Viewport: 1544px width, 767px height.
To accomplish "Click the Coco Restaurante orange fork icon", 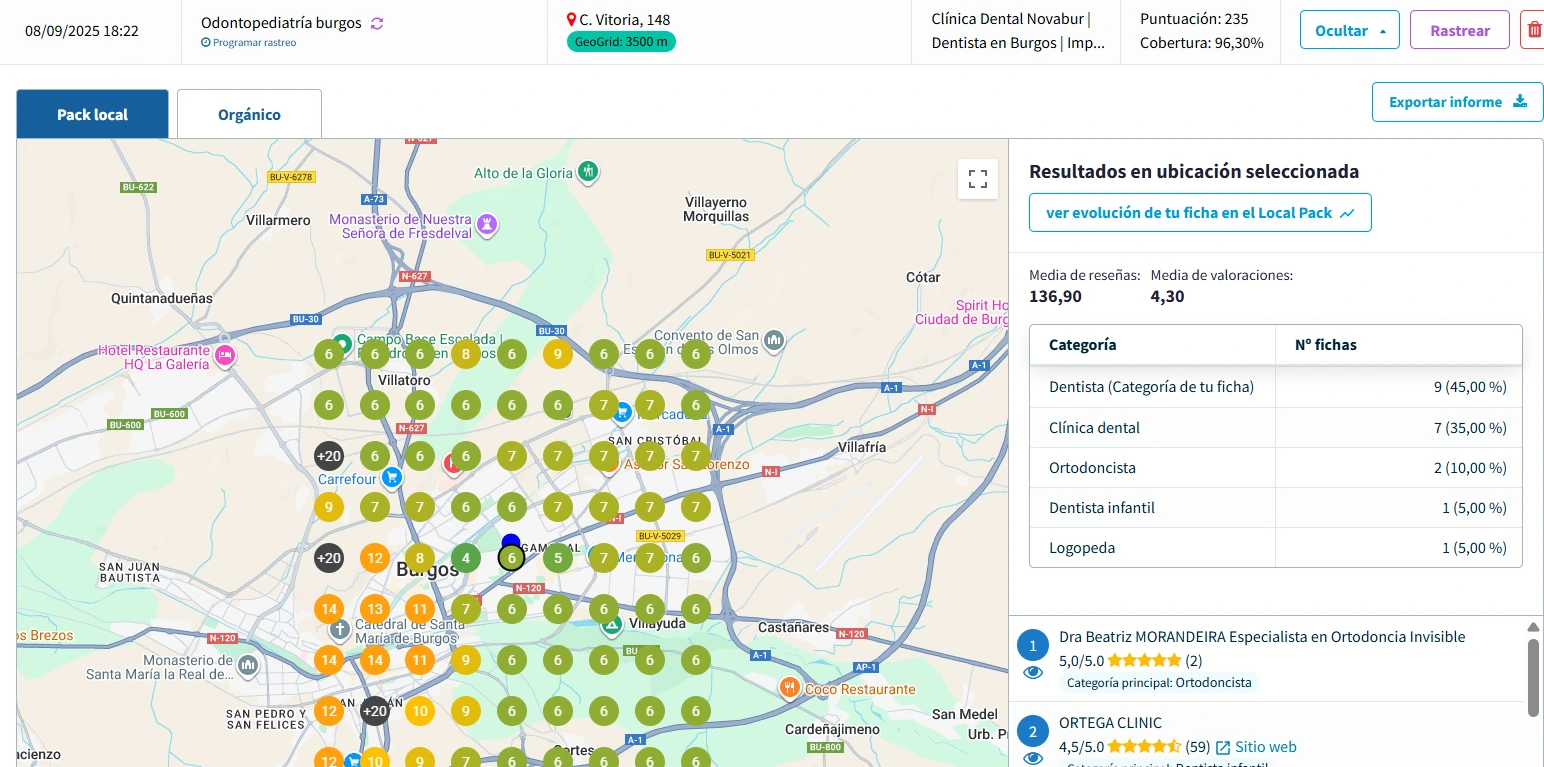I will tap(790, 688).
